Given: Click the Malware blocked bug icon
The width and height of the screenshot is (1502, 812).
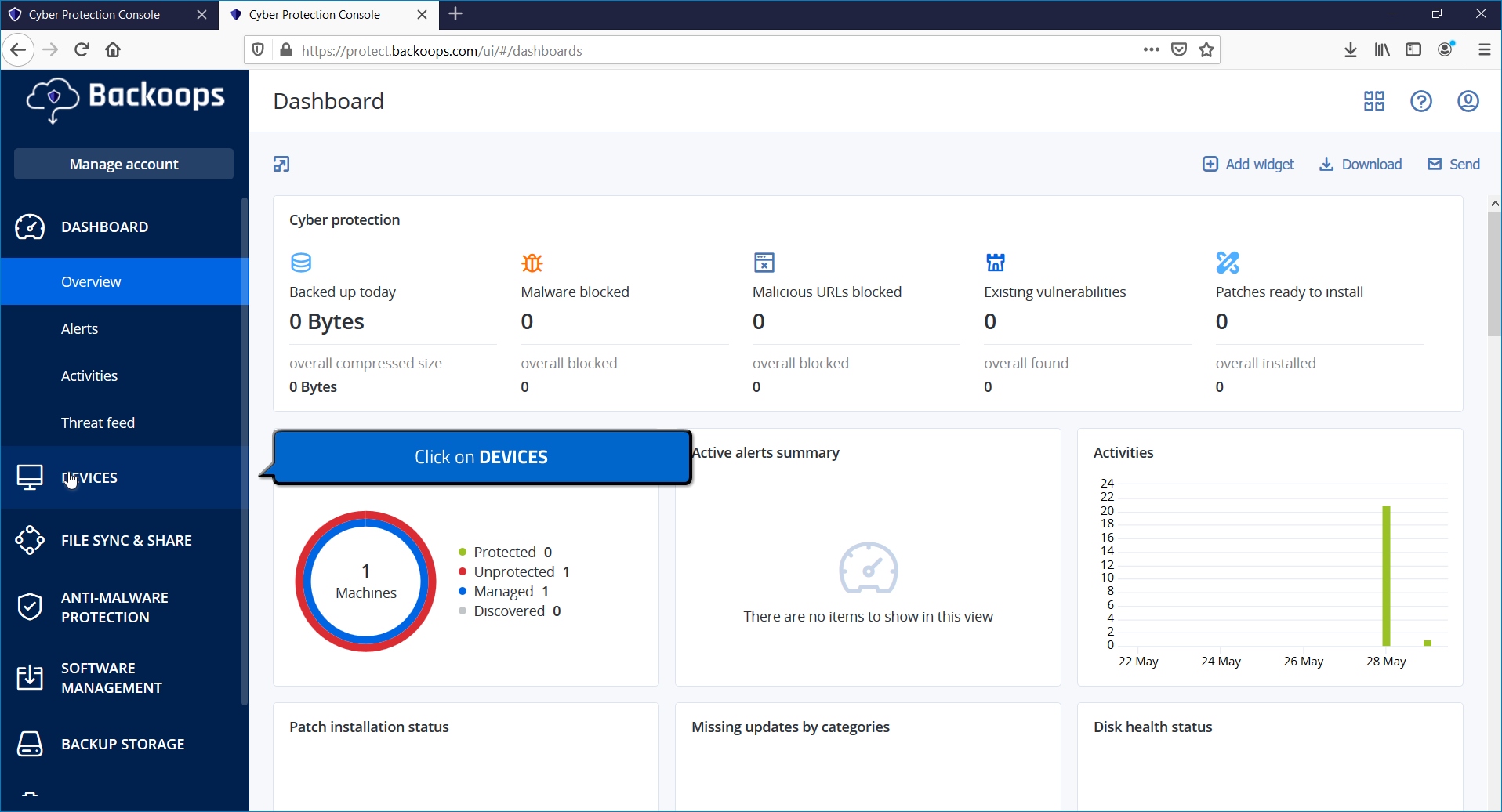Looking at the screenshot, I should (x=532, y=263).
